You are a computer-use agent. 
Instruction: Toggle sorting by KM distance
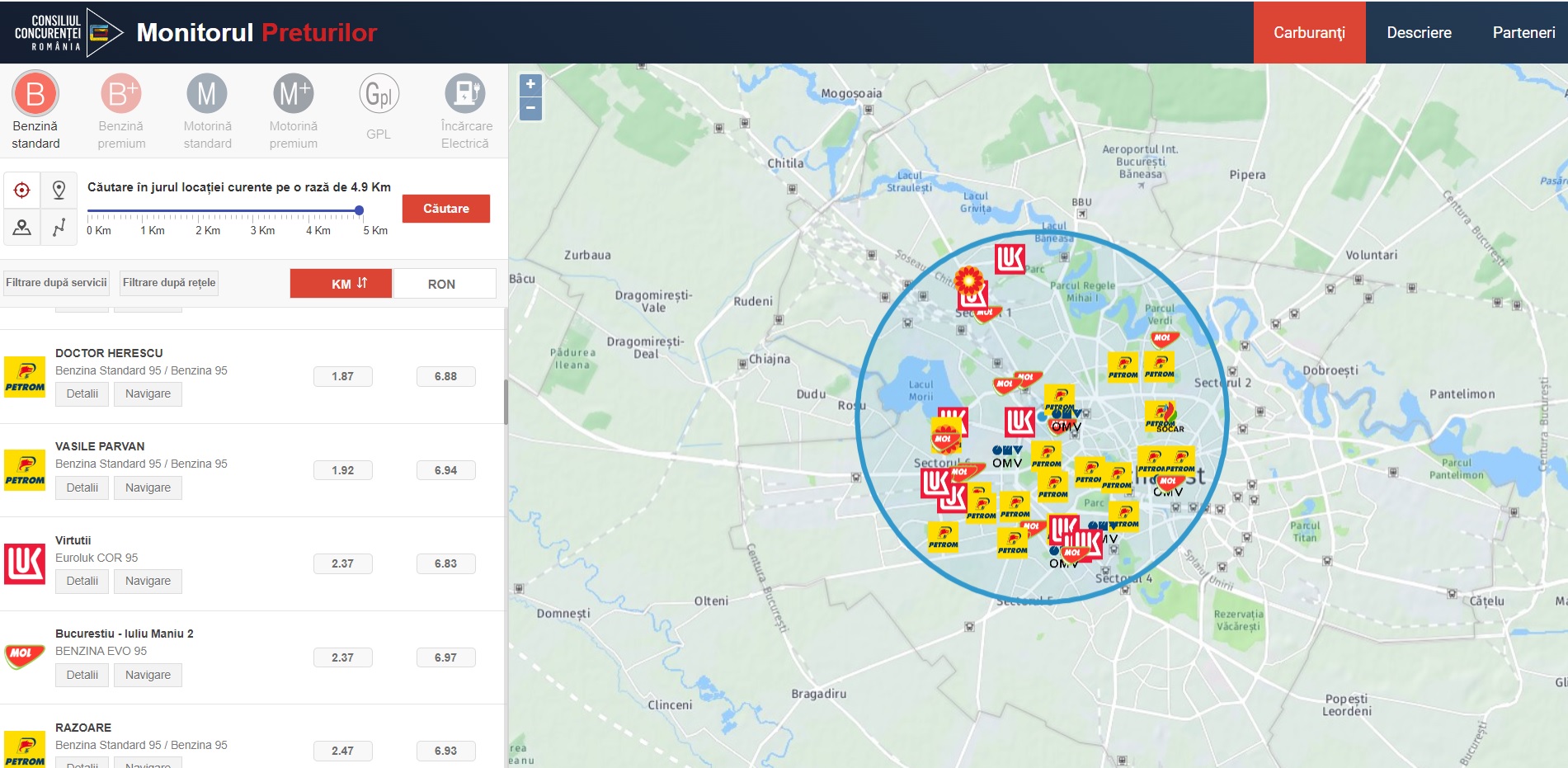click(x=341, y=283)
